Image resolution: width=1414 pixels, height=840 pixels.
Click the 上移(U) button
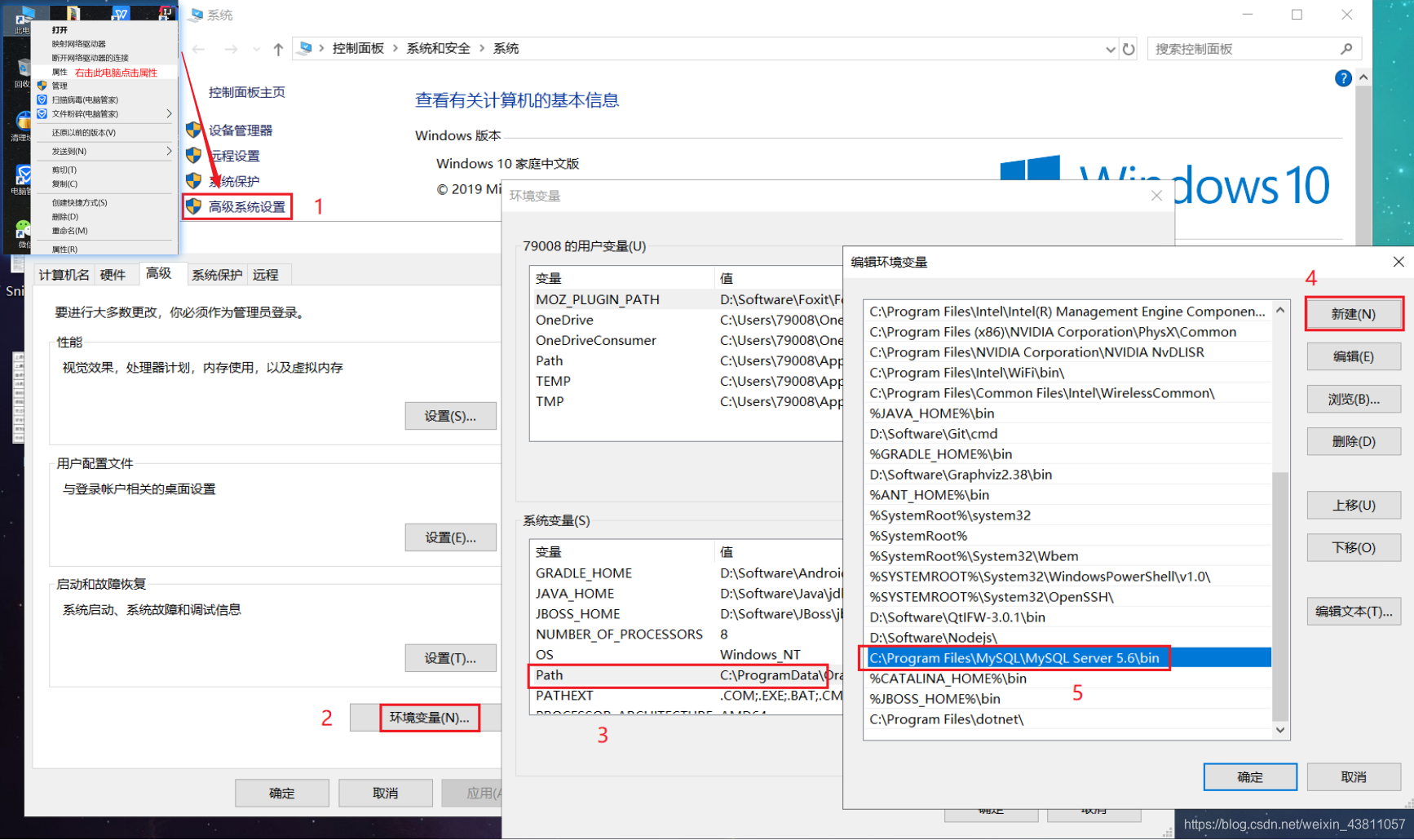click(x=1354, y=505)
